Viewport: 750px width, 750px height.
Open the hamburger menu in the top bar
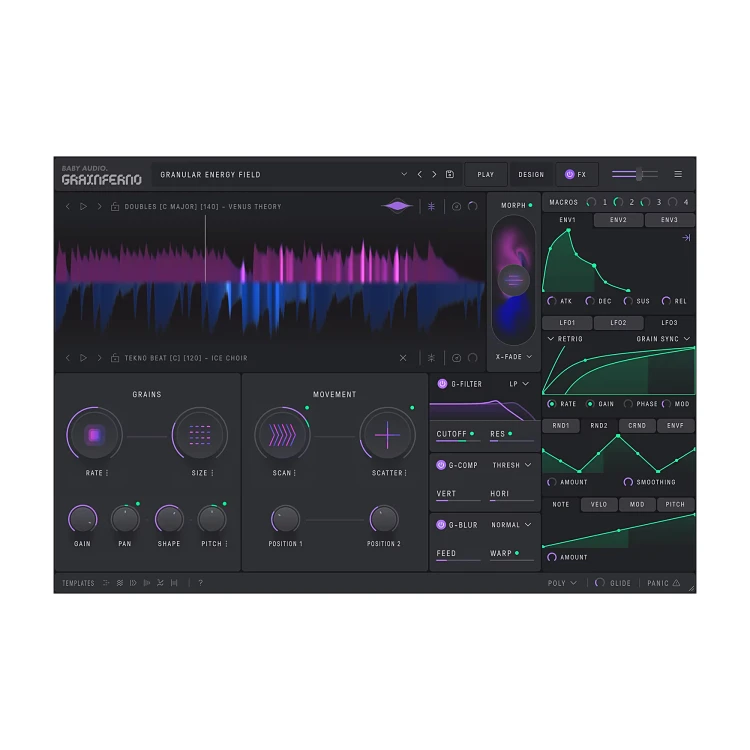tap(678, 174)
